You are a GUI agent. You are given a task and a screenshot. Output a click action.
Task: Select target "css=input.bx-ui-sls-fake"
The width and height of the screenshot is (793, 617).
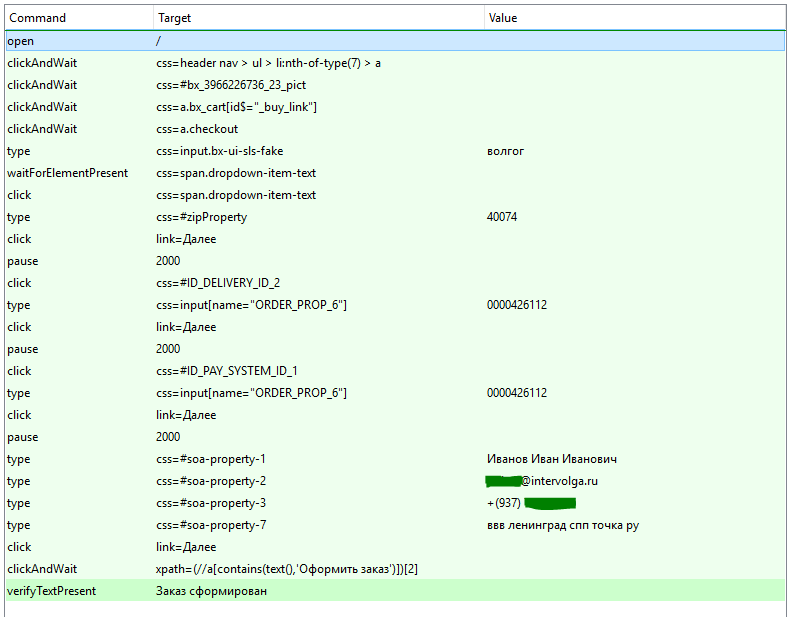[x=219, y=151]
